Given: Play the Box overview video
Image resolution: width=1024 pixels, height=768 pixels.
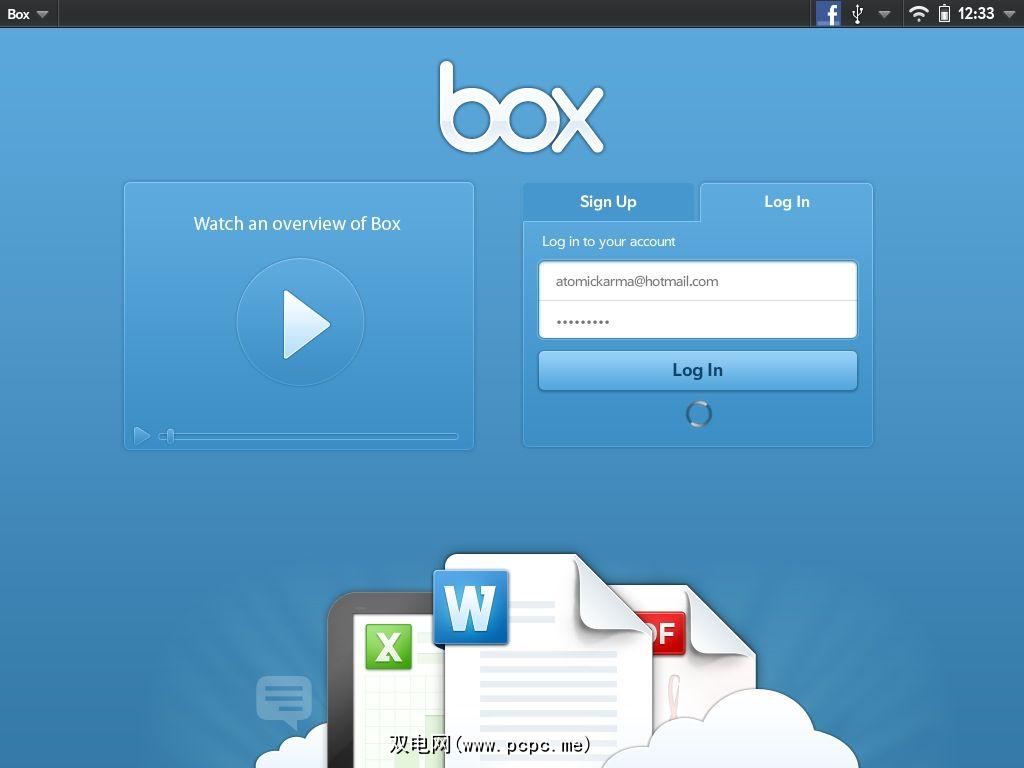Looking at the screenshot, I should click(300, 323).
